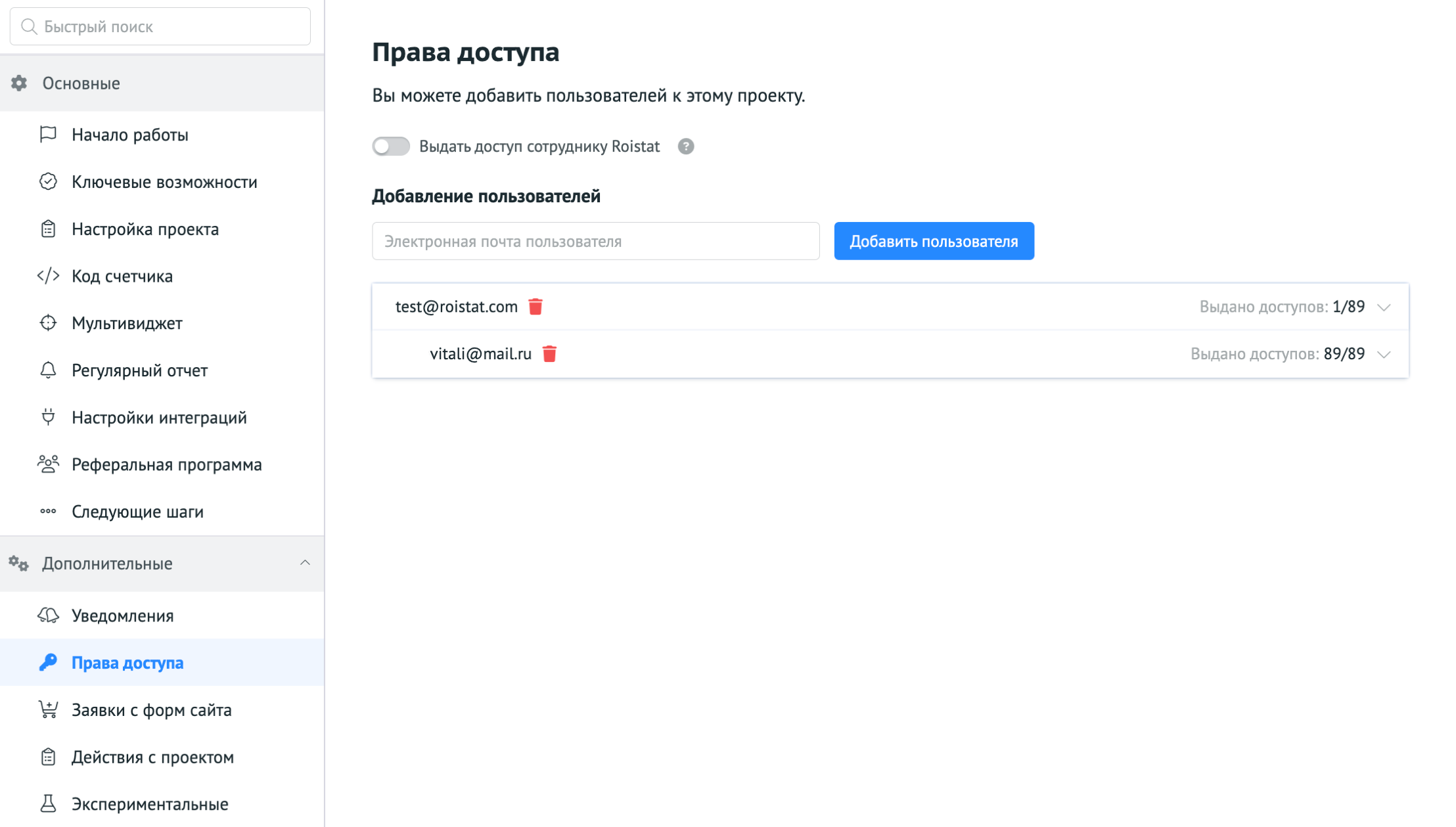Click the crosshair icon for Мультивиджет
1456x827 pixels.
48,323
